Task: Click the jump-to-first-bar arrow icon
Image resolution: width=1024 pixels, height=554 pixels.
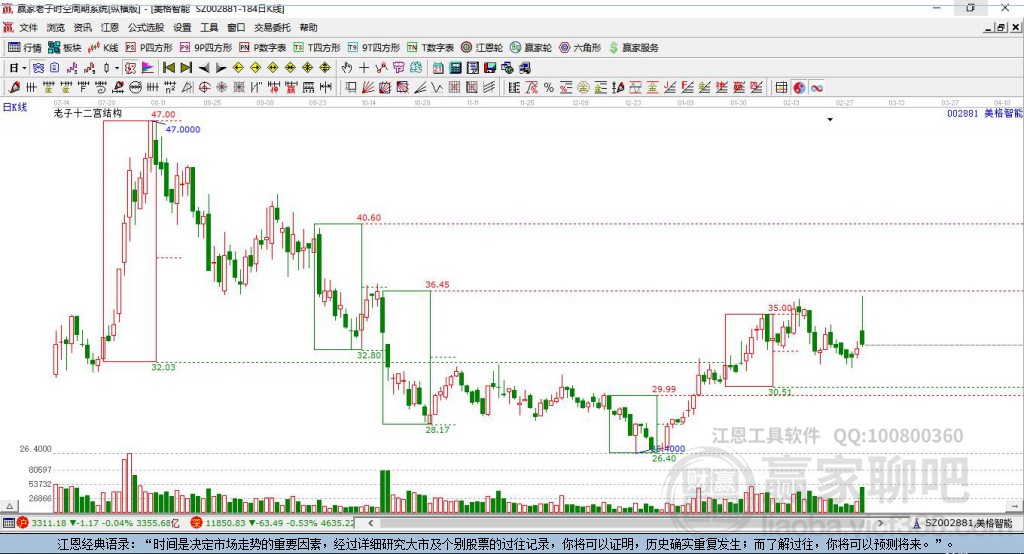Action: pos(168,67)
